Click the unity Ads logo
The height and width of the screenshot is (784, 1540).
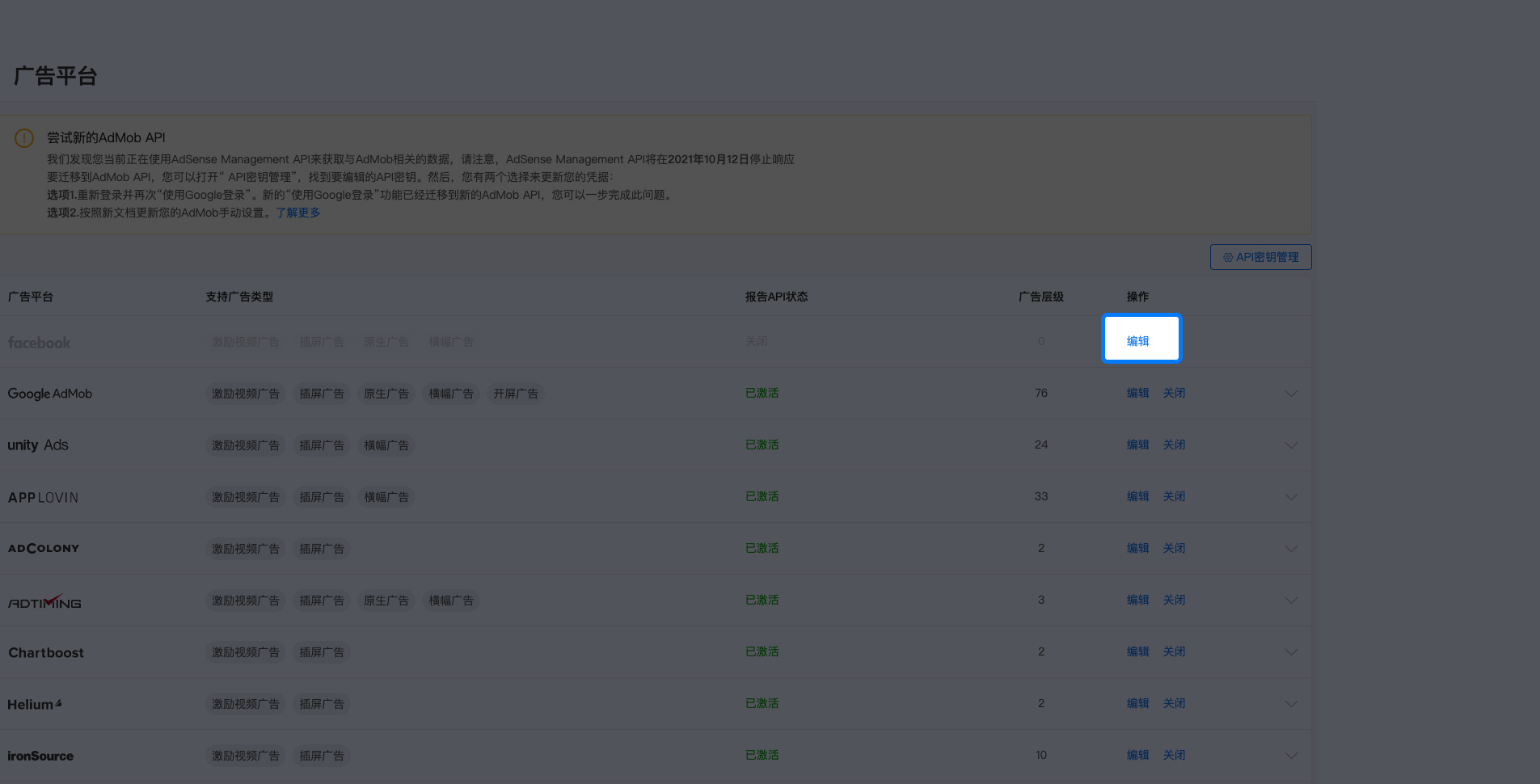38,445
